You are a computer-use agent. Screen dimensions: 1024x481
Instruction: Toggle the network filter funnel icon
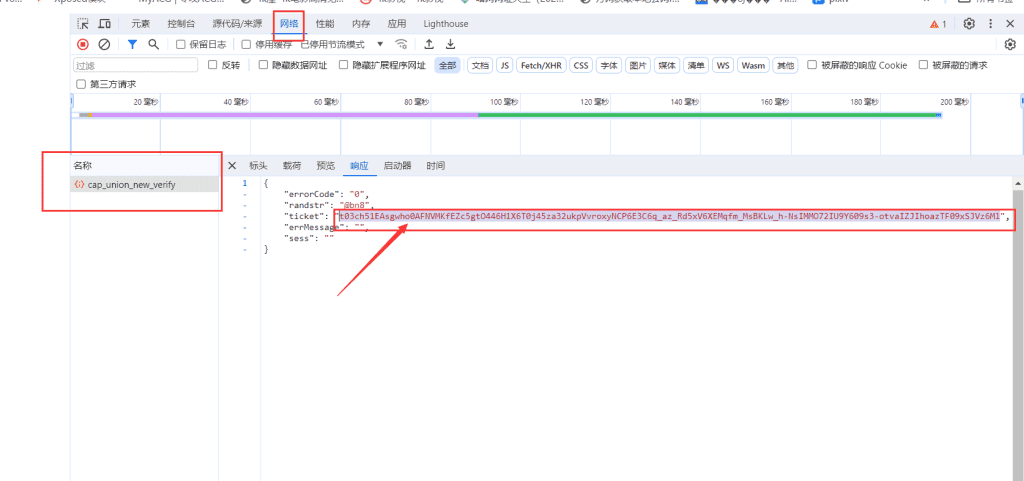(132, 44)
